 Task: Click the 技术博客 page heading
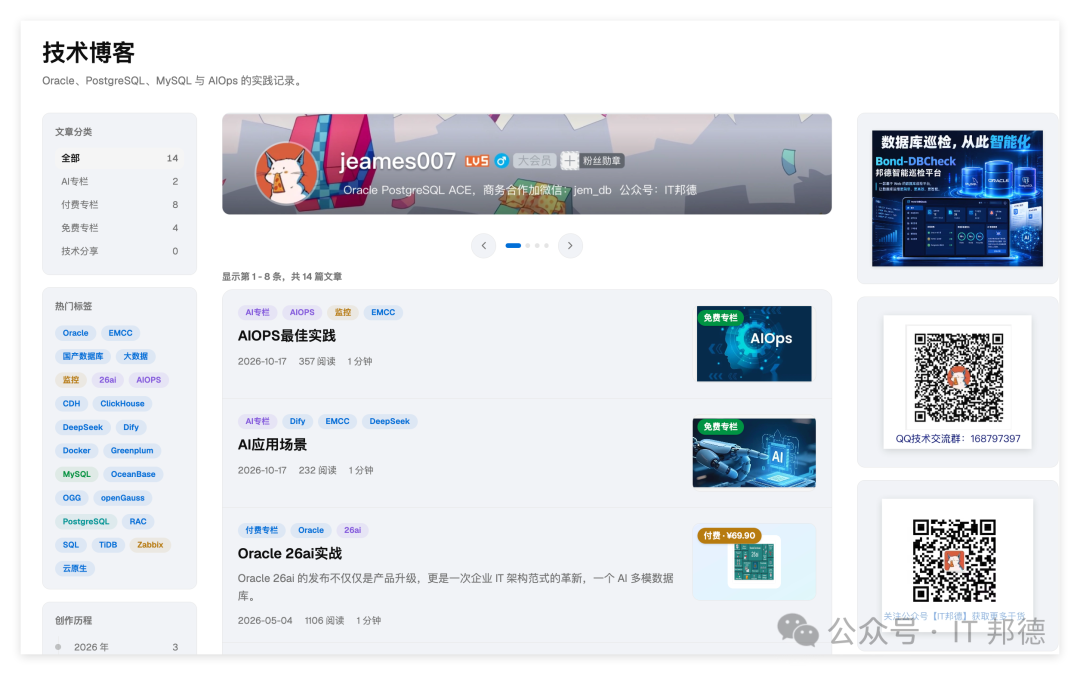pyautogui.click(x=88, y=52)
